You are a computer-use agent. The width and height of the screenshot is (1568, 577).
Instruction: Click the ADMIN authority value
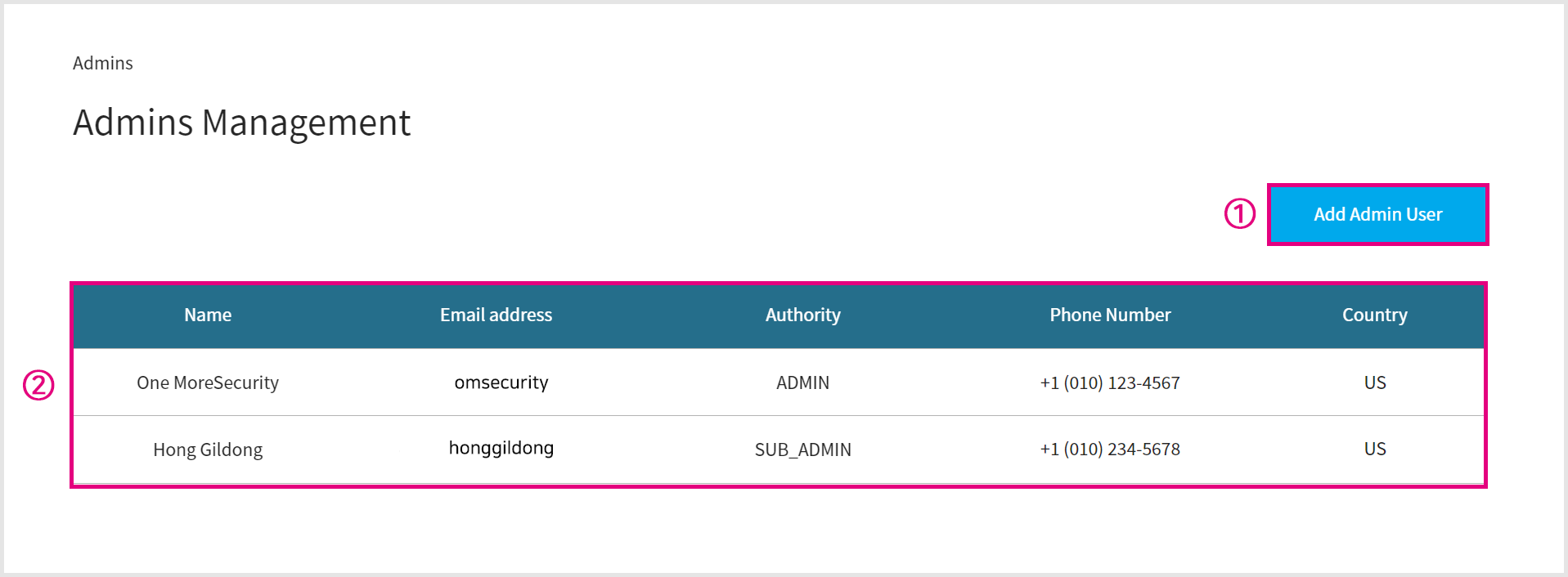tap(802, 382)
